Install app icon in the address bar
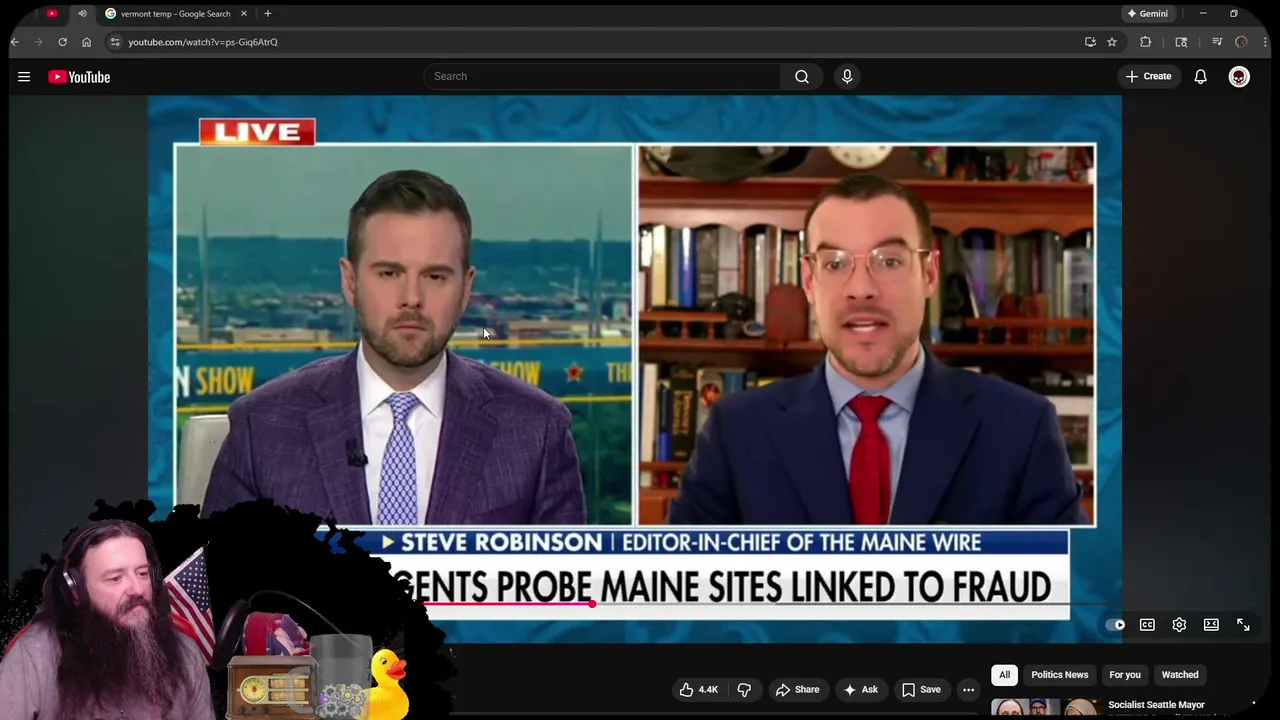Image resolution: width=1280 pixels, height=720 pixels. [x=1090, y=42]
